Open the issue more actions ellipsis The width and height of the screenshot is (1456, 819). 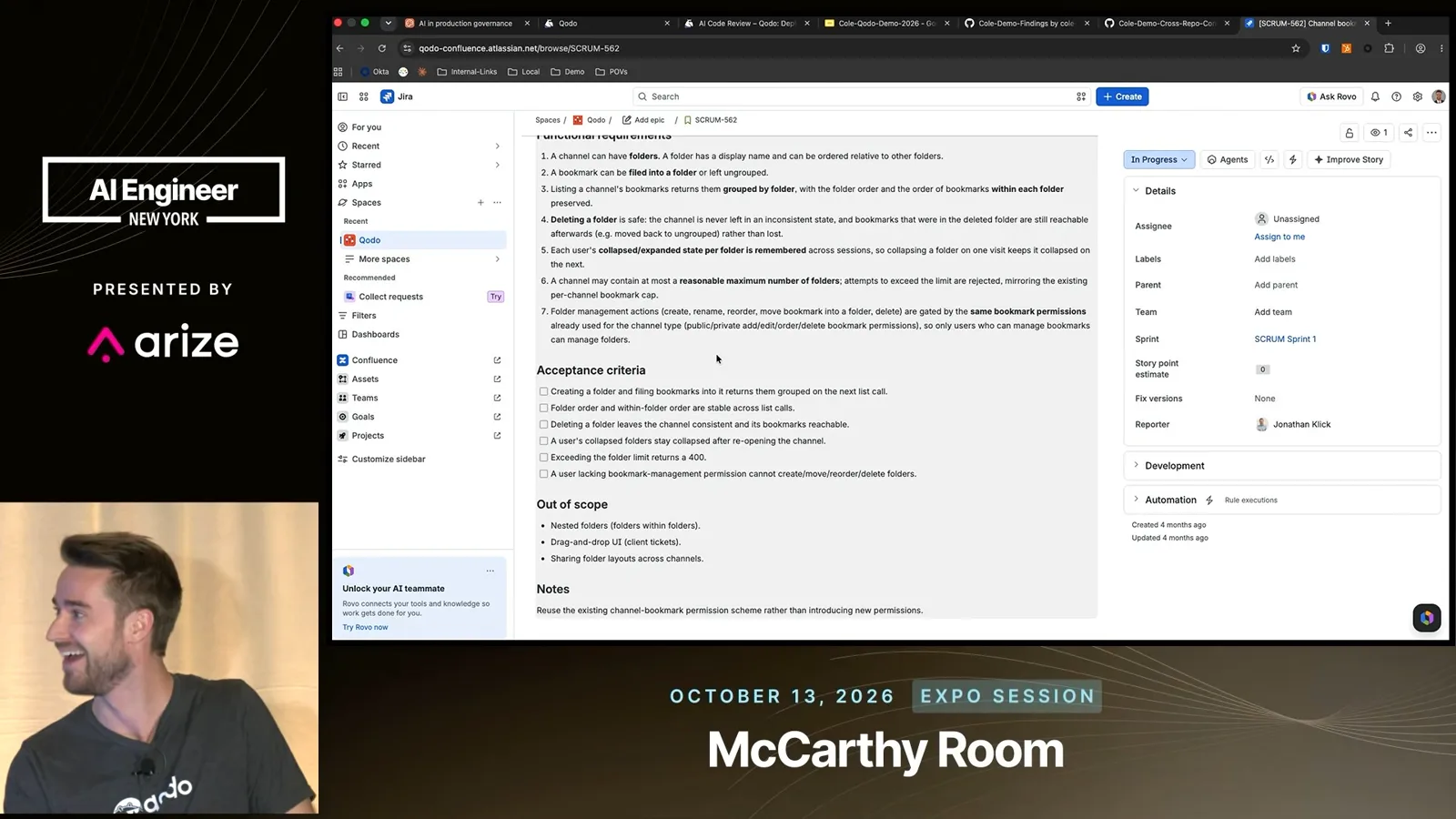click(1431, 133)
